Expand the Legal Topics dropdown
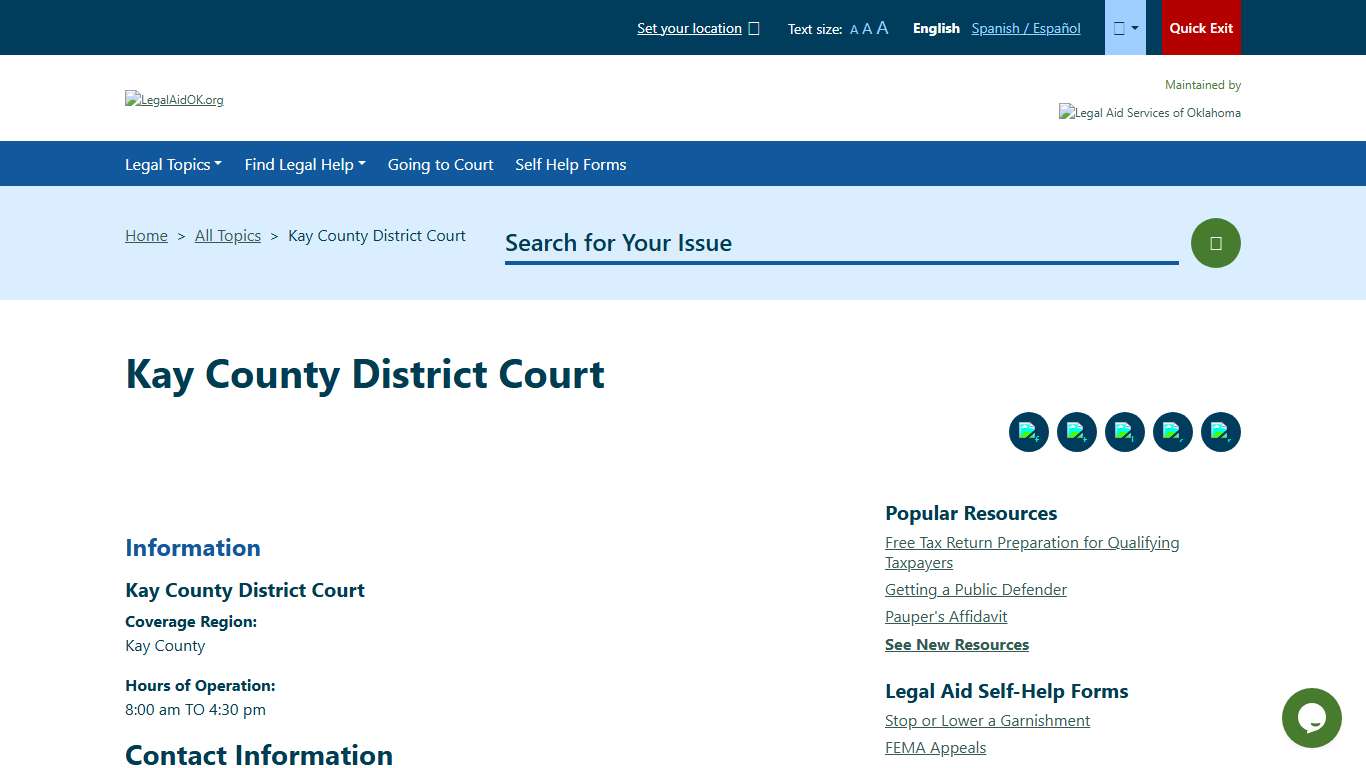 (x=173, y=164)
